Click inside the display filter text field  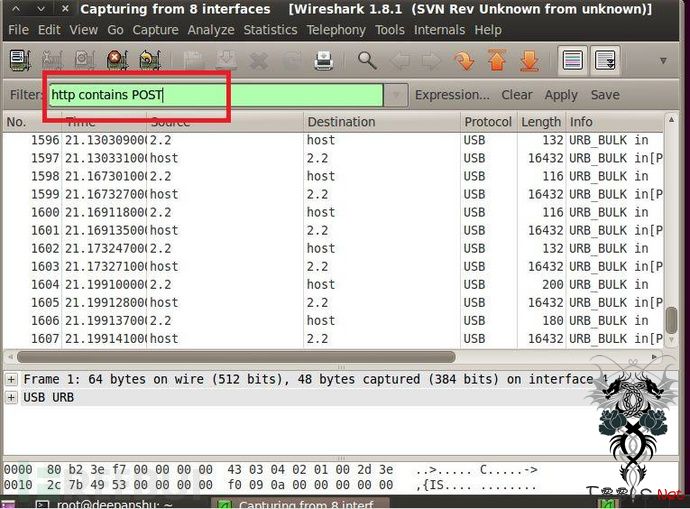click(215, 95)
